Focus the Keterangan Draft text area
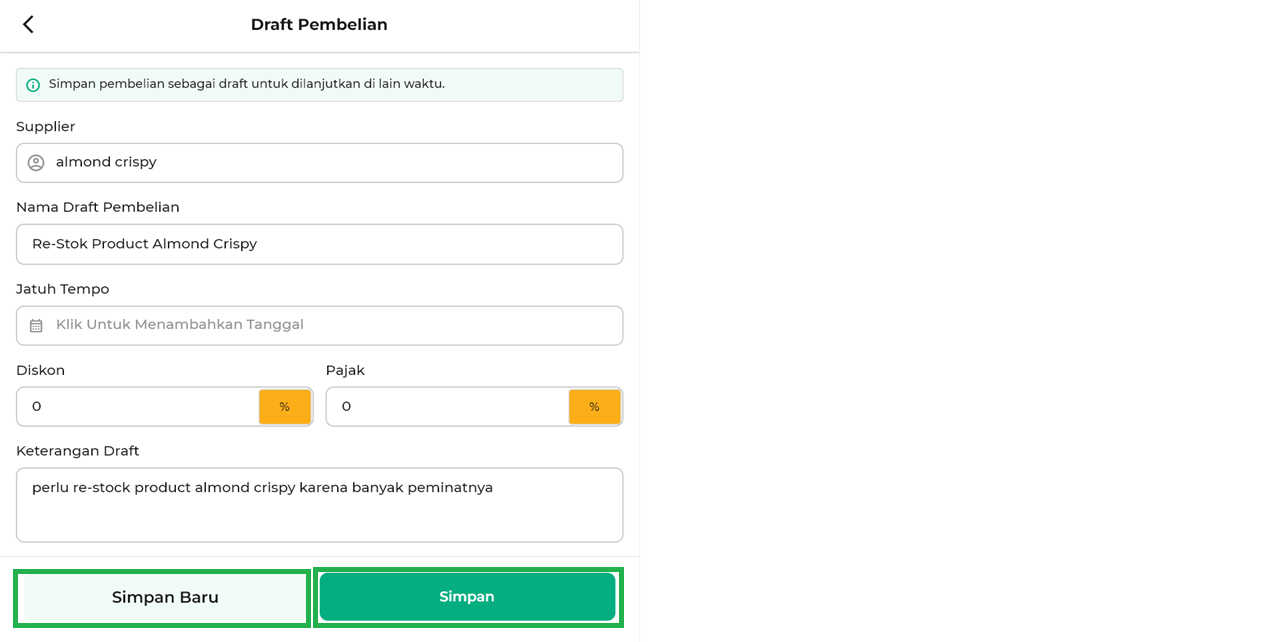 pyautogui.click(x=320, y=505)
